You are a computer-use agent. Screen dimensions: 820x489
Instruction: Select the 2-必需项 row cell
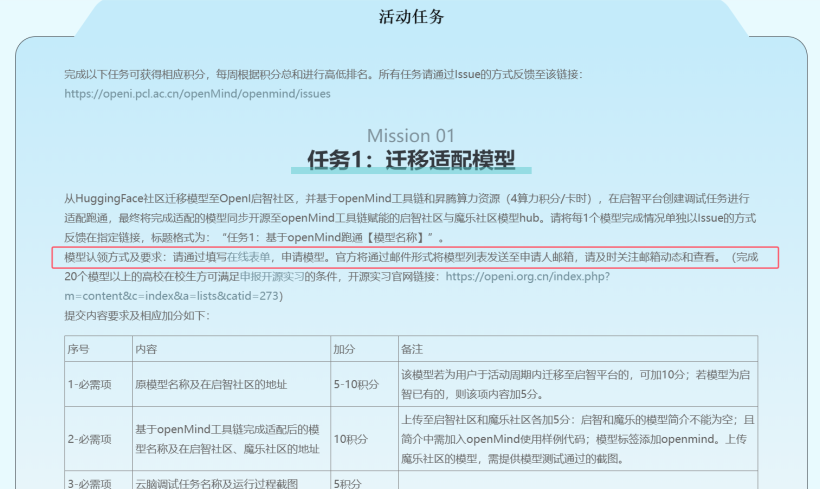98,439
